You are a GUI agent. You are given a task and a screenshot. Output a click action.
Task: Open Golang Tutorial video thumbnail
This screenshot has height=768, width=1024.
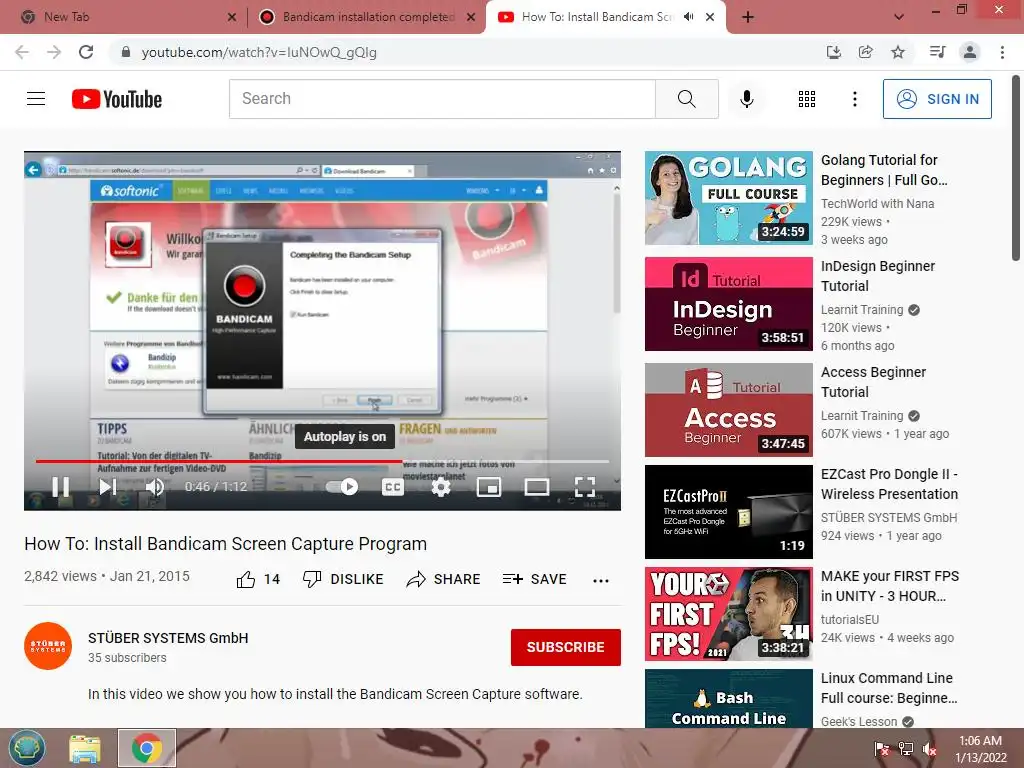(728, 198)
